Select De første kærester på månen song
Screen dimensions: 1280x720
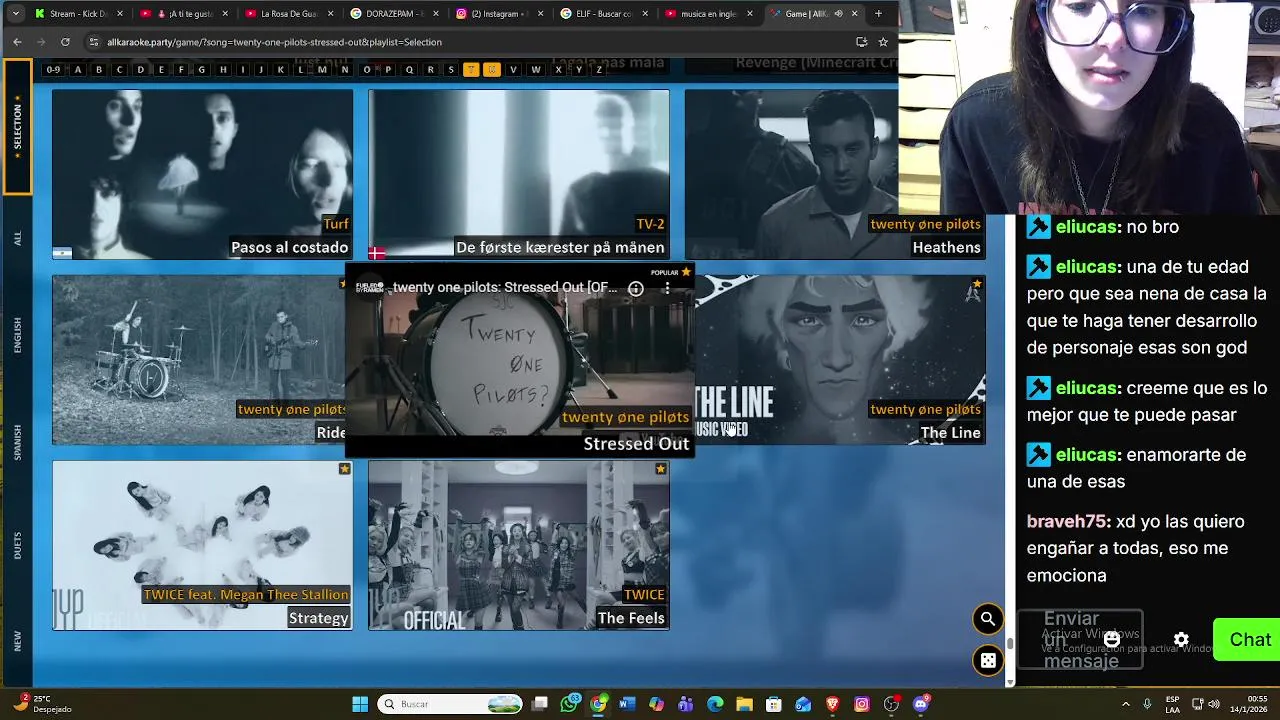518,174
